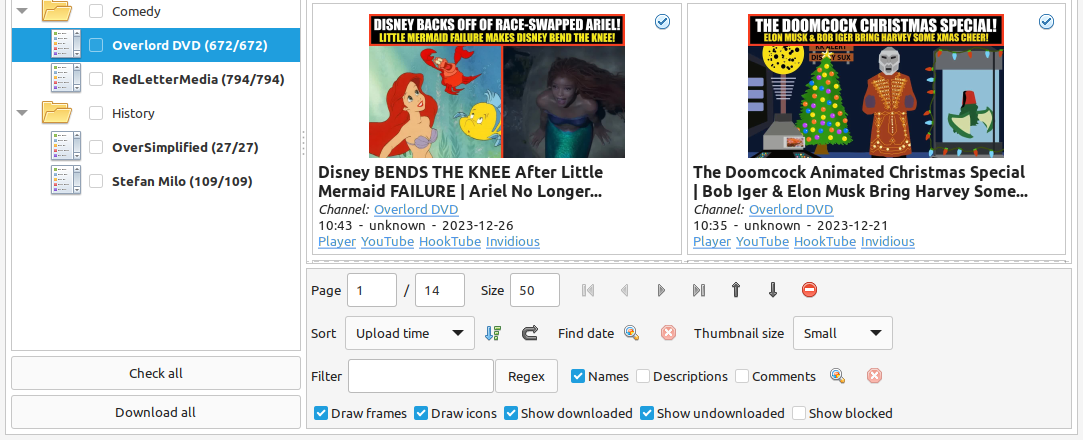Click checkmark icon on Disney BENDS THE KNEE video
This screenshot has width=1083, height=440.
662,22
